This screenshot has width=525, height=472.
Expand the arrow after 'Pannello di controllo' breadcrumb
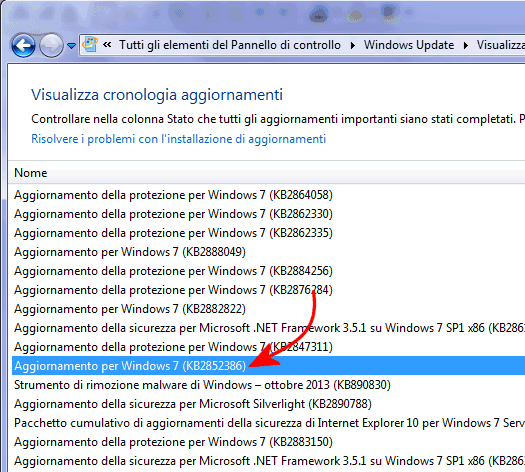tap(353, 45)
